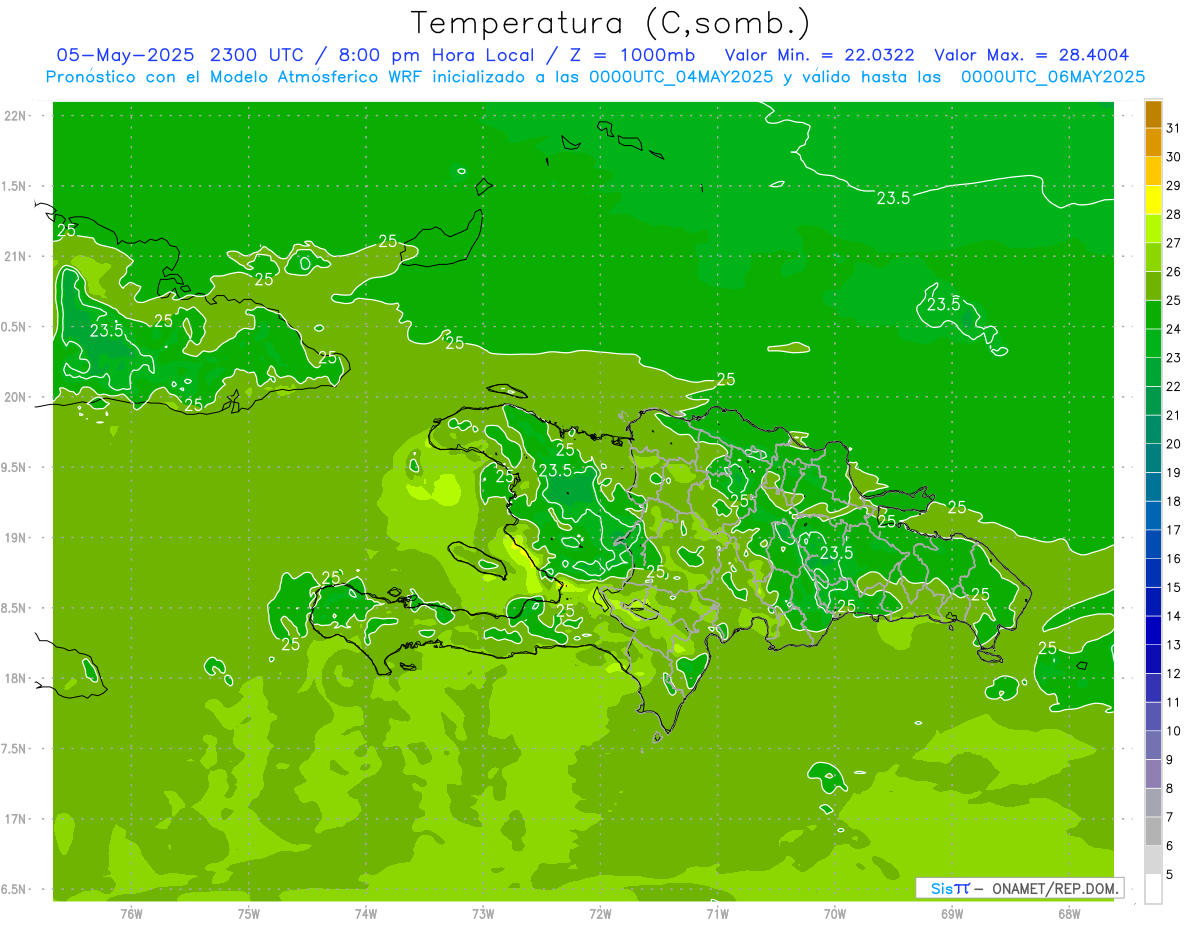The height and width of the screenshot is (927, 1200).
Task: Click the legend value 20
Action: click(x=1174, y=444)
